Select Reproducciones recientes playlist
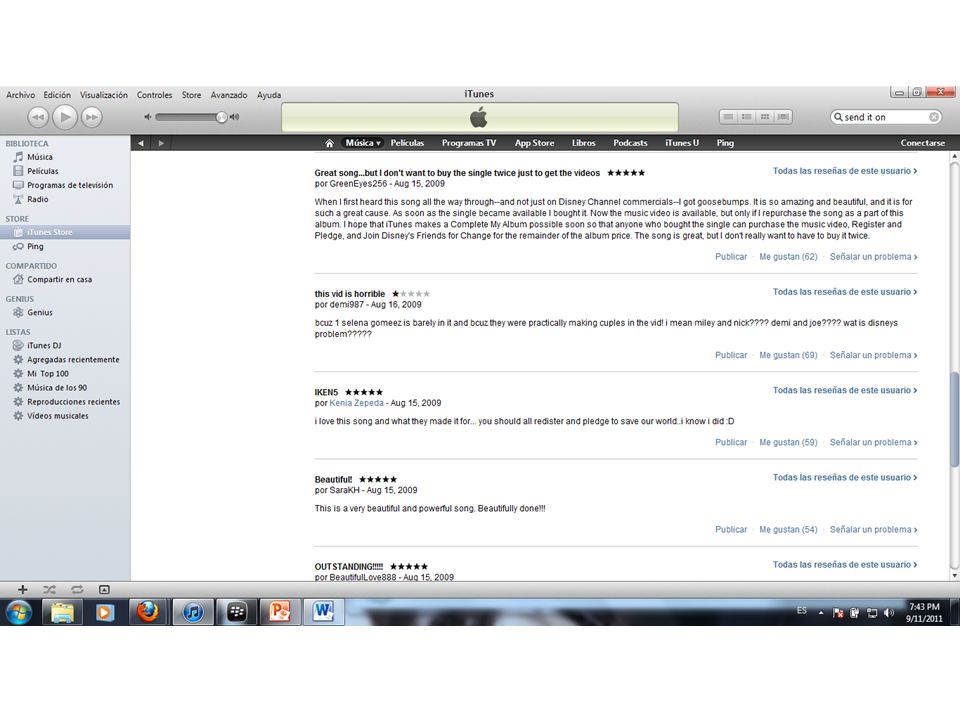Screen dimensions: 960x720 (x=65, y=402)
